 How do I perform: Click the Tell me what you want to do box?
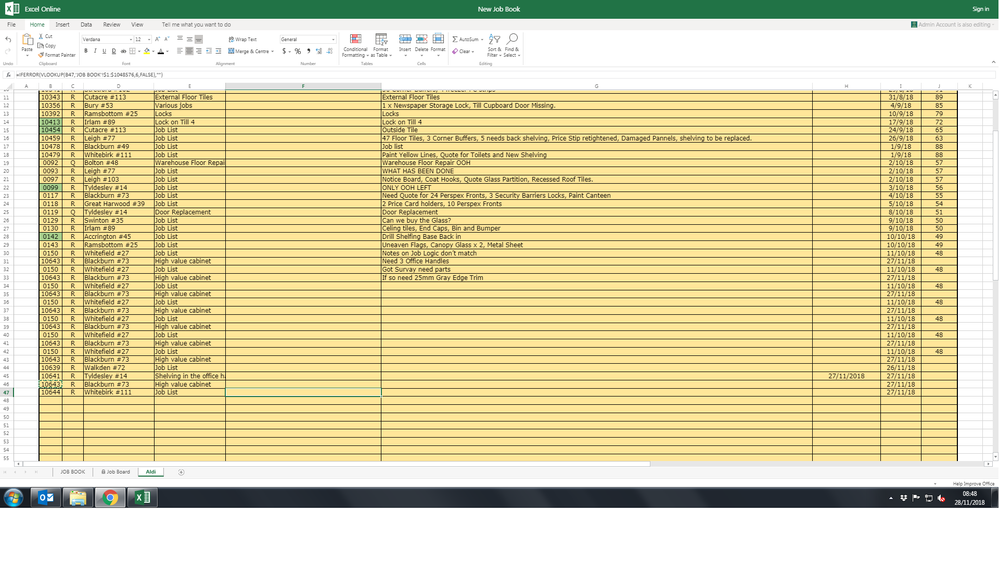196,25
